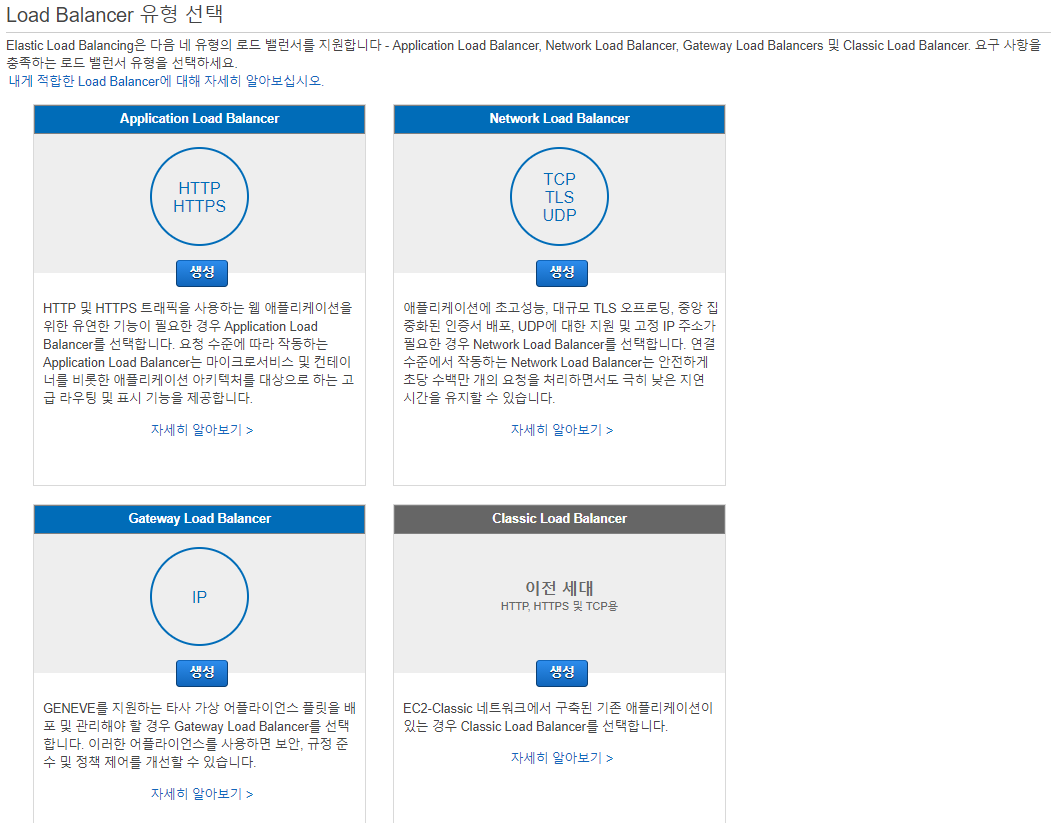Click the Network Load Balancer description paragraph
Viewport: 1051px width, 823px height.
point(560,353)
